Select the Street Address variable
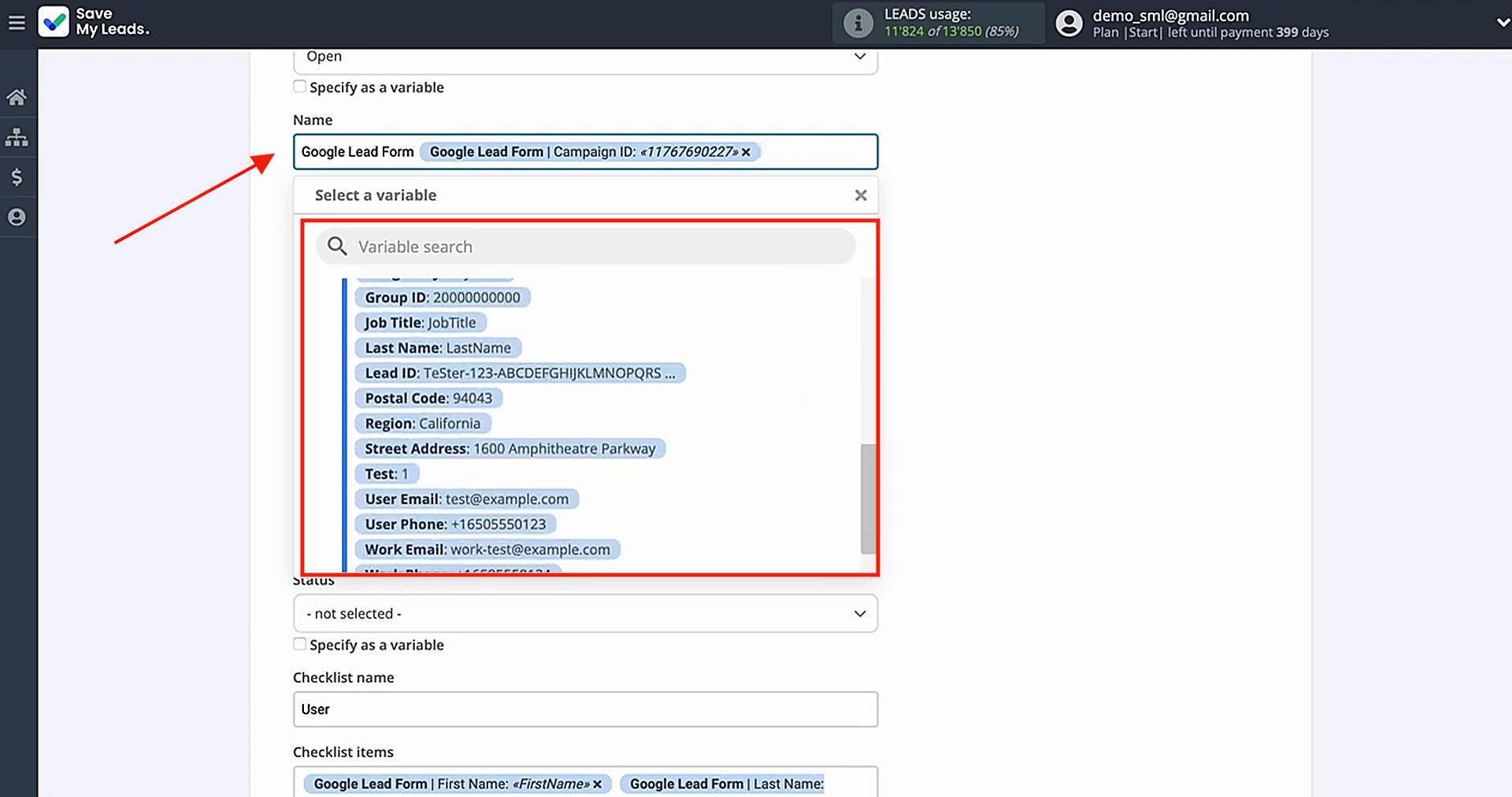The height and width of the screenshot is (797, 1512). 510,449
